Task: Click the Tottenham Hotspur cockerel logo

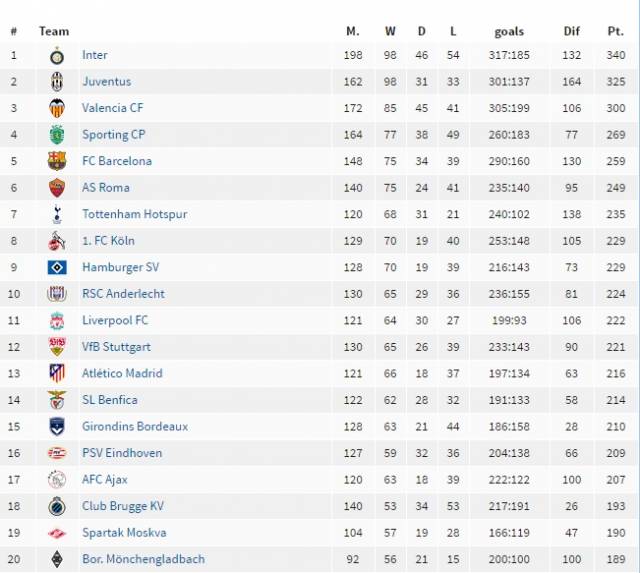Action: 57,215
